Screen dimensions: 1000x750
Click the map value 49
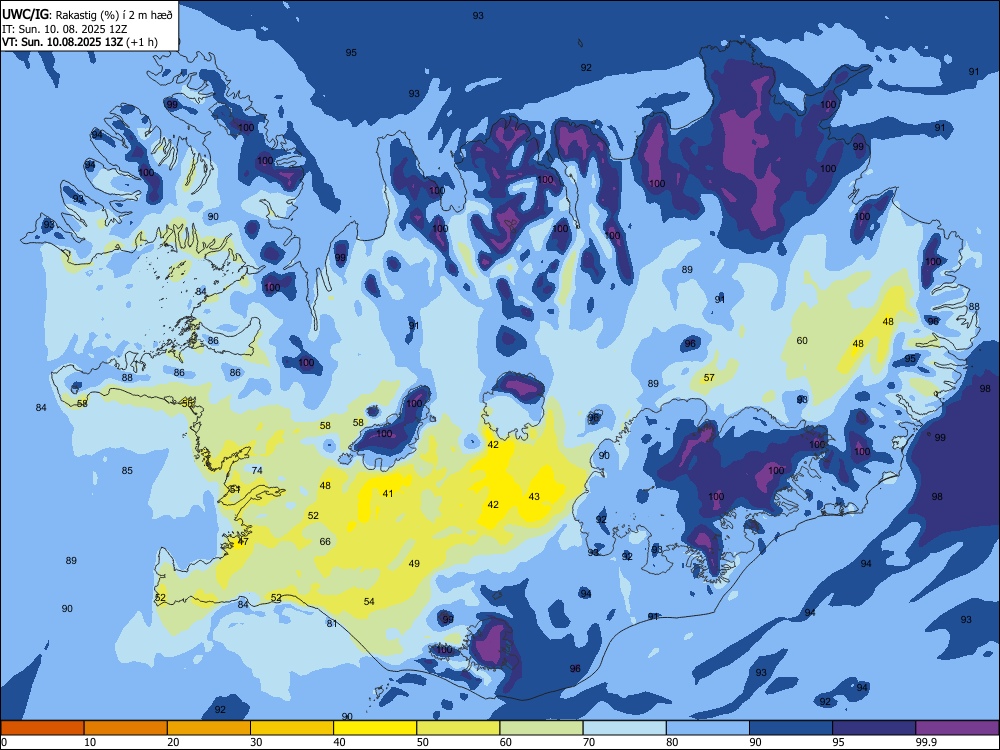point(414,563)
